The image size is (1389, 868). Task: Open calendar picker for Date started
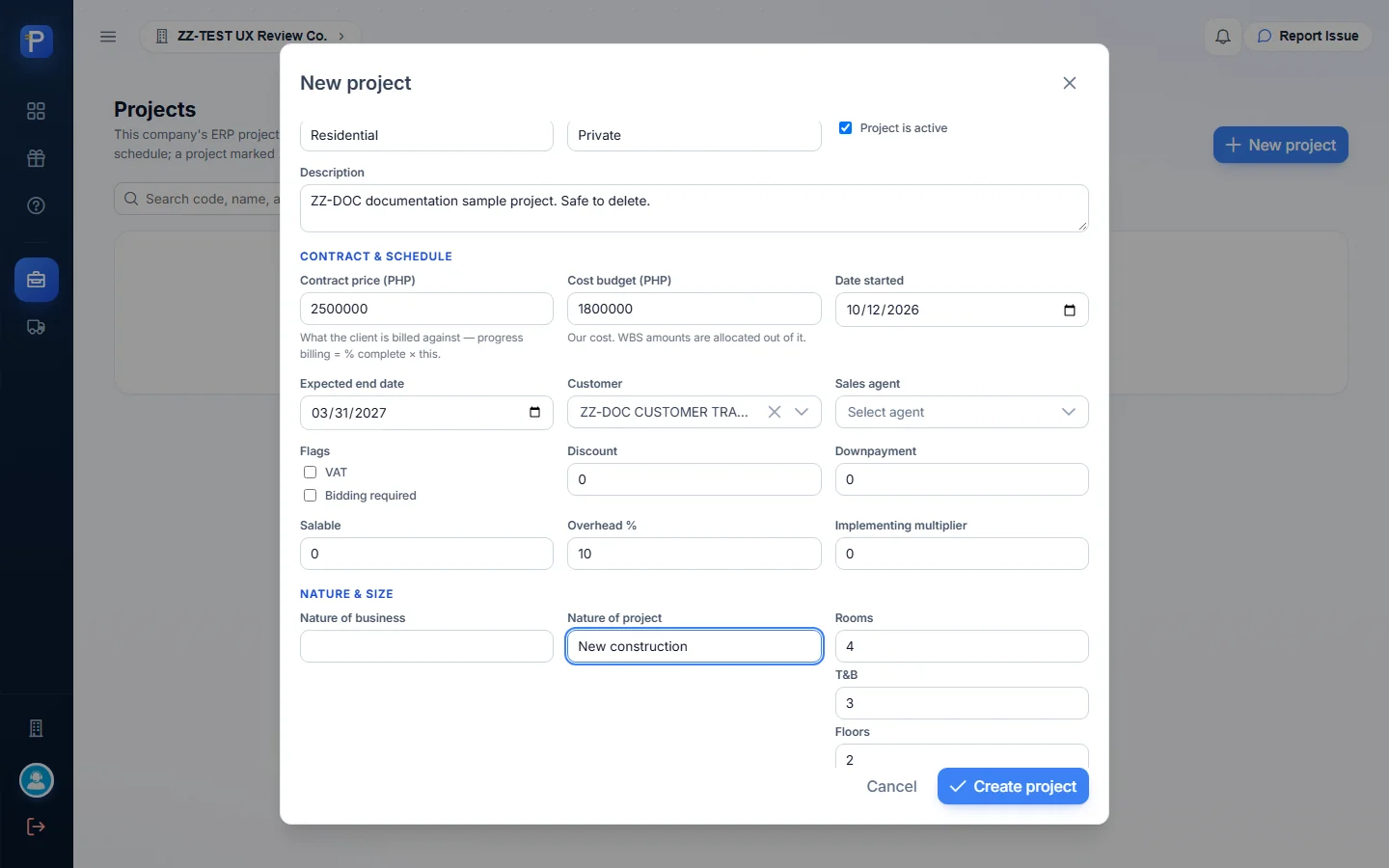pyautogui.click(x=1070, y=310)
